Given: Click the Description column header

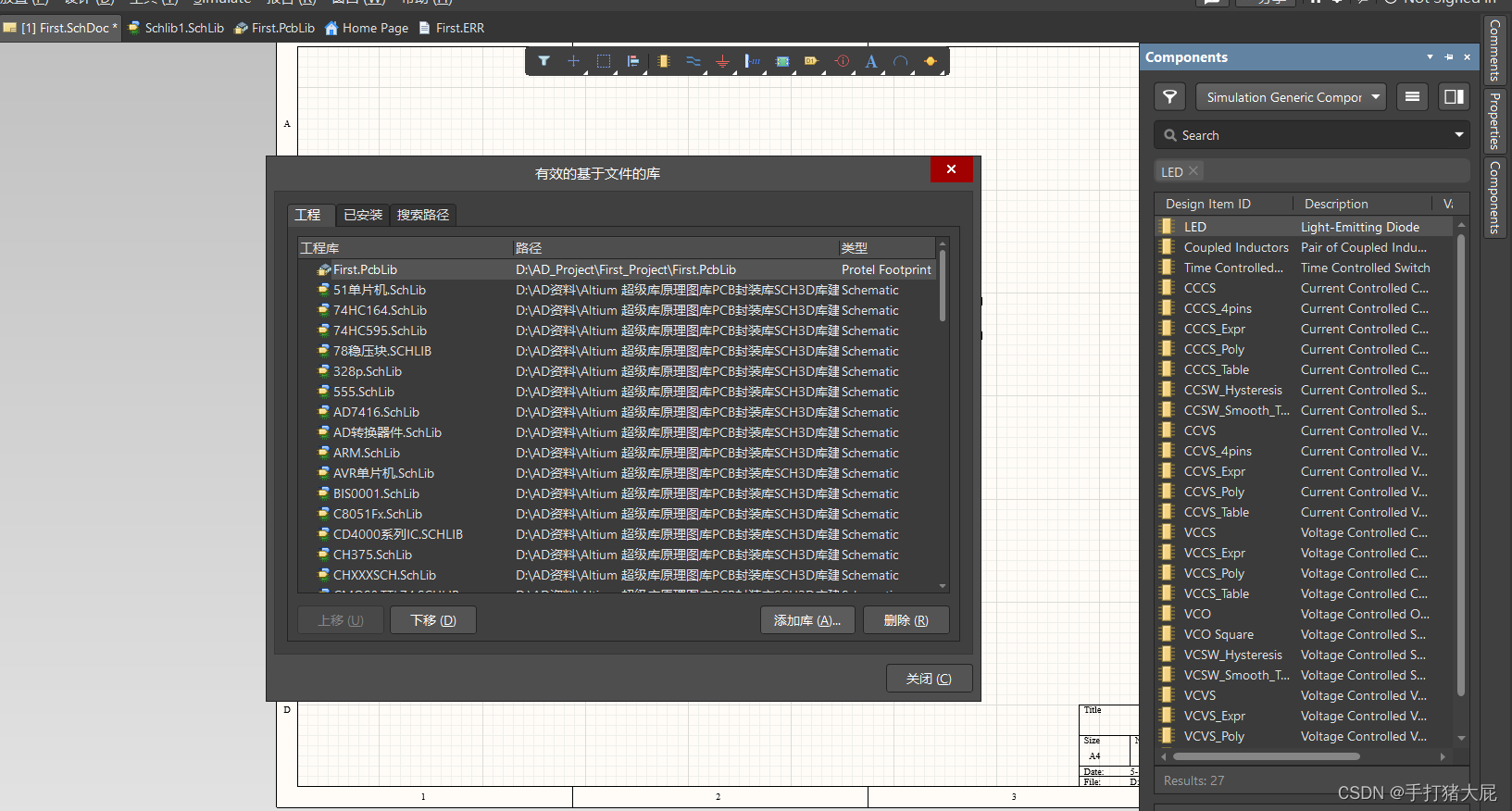Looking at the screenshot, I should (1362, 204).
